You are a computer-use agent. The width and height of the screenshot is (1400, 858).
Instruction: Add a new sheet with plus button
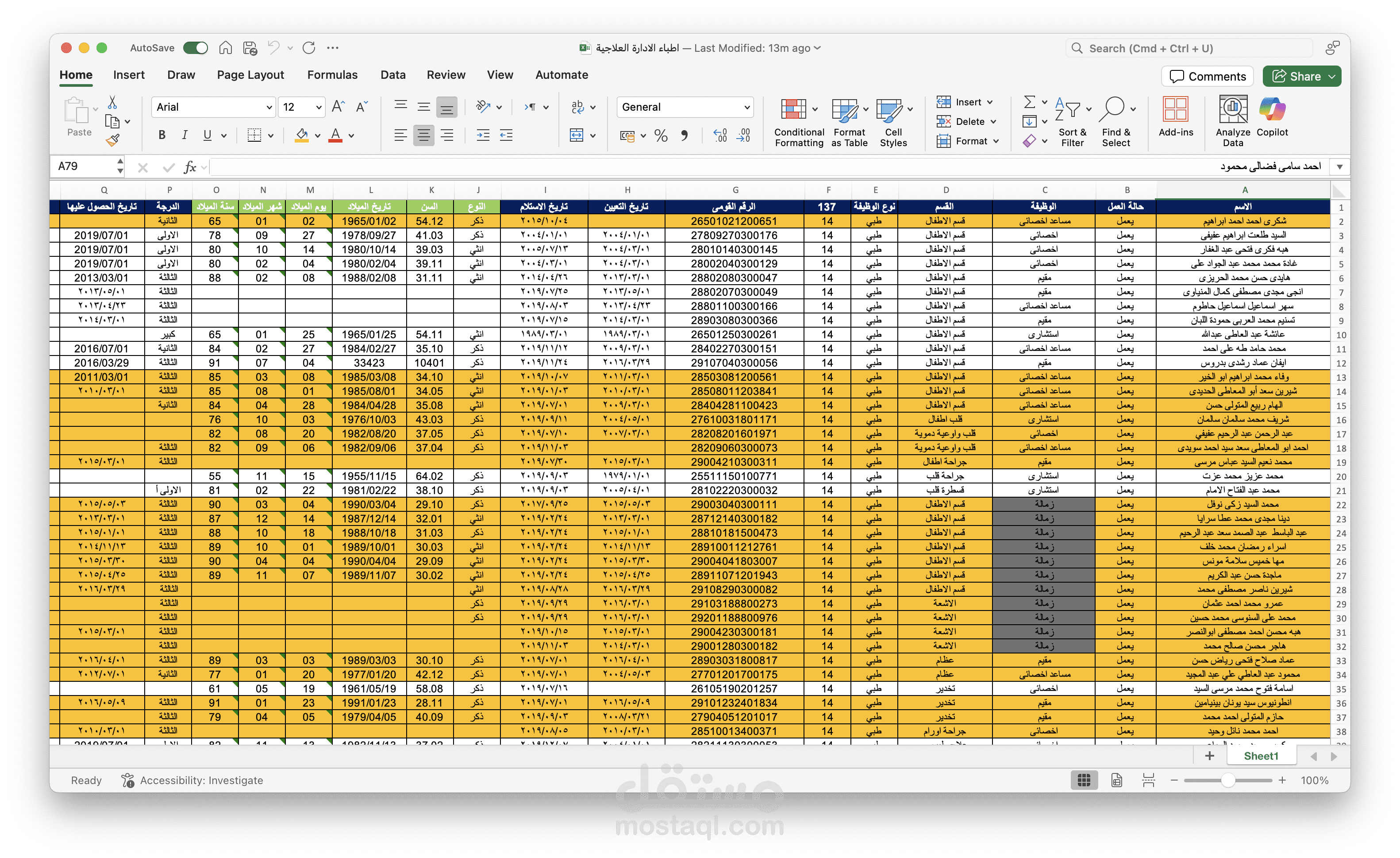pyautogui.click(x=1210, y=756)
